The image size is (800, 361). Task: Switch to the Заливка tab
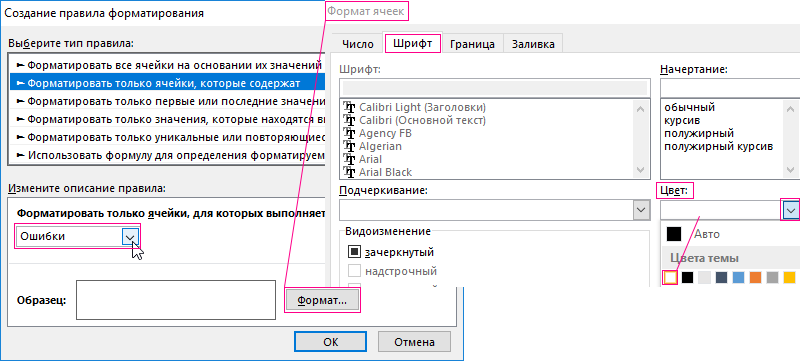click(x=533, y=44)
